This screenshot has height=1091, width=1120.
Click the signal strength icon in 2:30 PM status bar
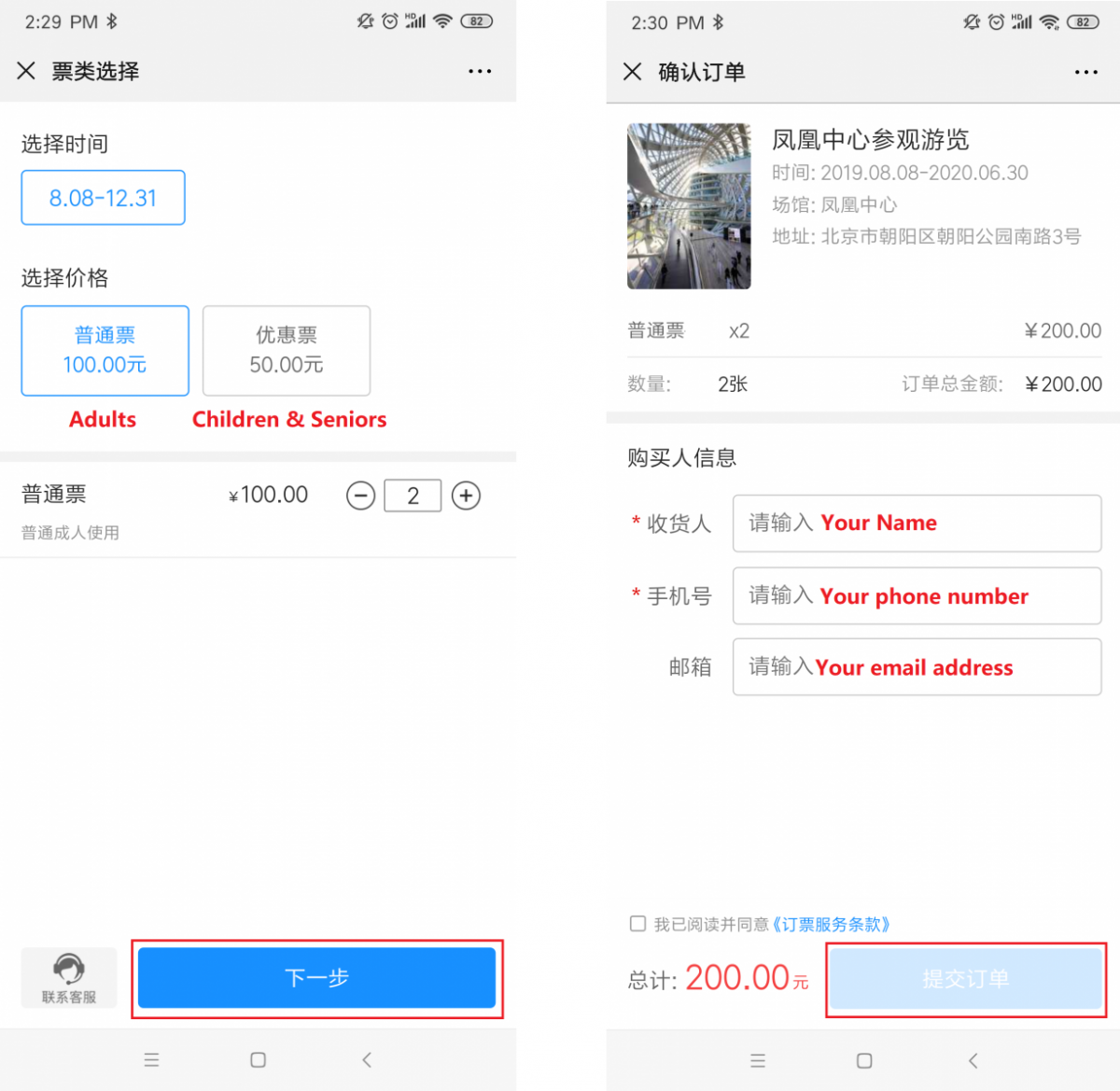click(x=1022, y=22)
